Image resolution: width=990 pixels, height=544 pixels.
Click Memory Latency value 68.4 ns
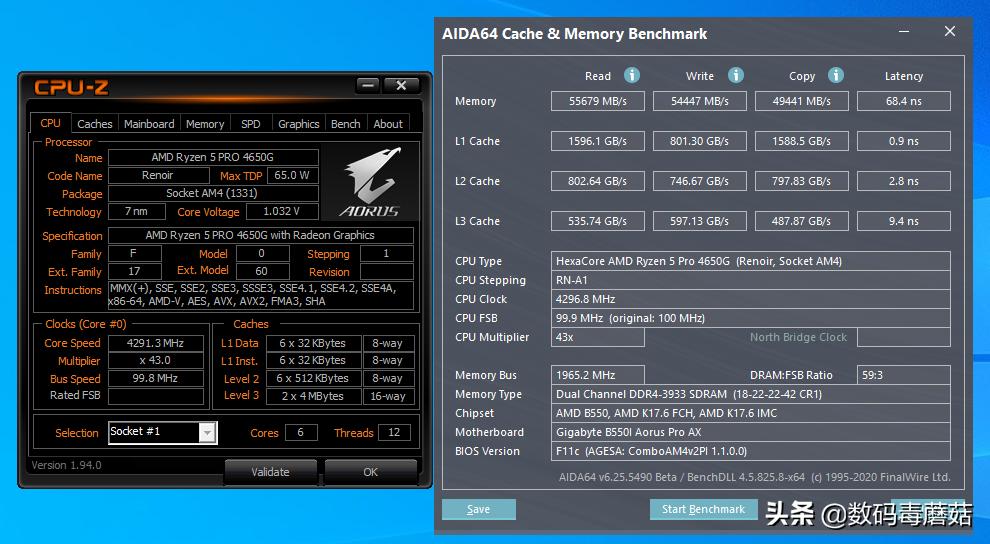(904, 101)
